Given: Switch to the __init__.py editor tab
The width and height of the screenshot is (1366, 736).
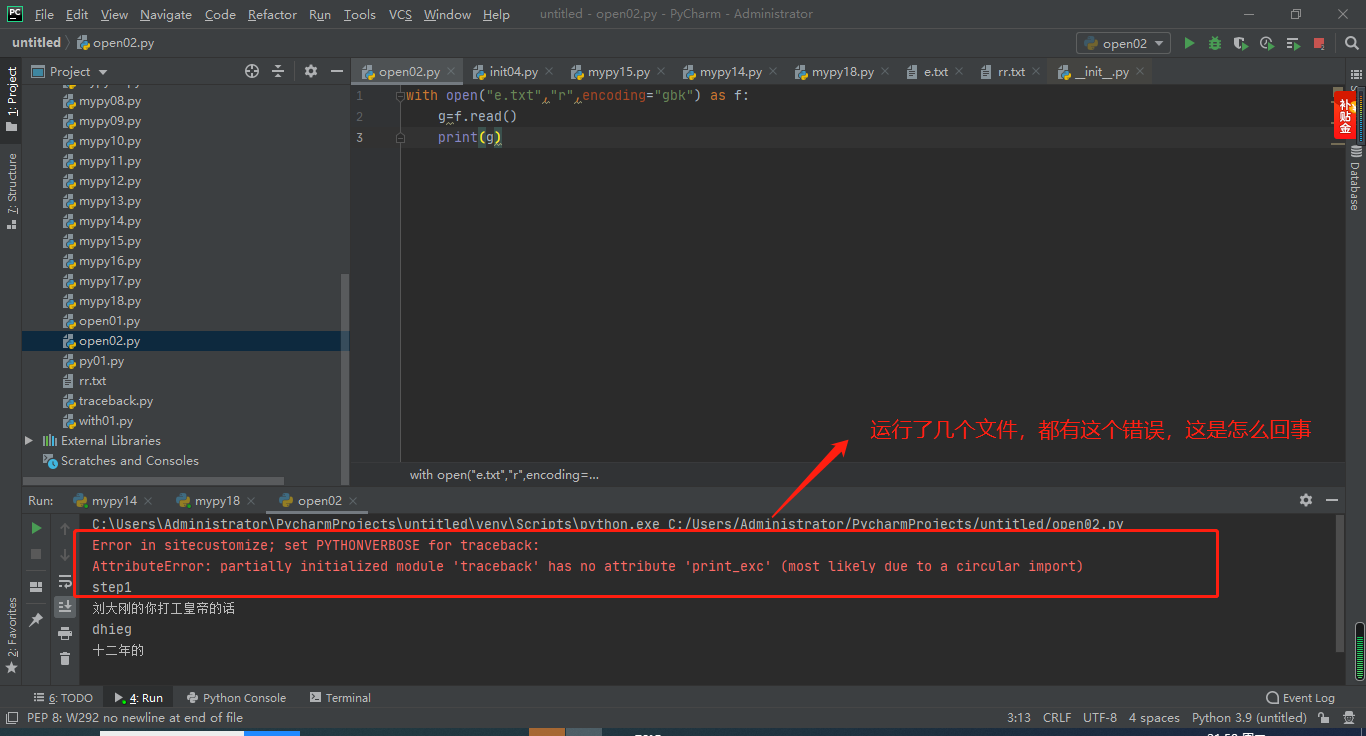Looking at the screenshot, I should 1101,72.
